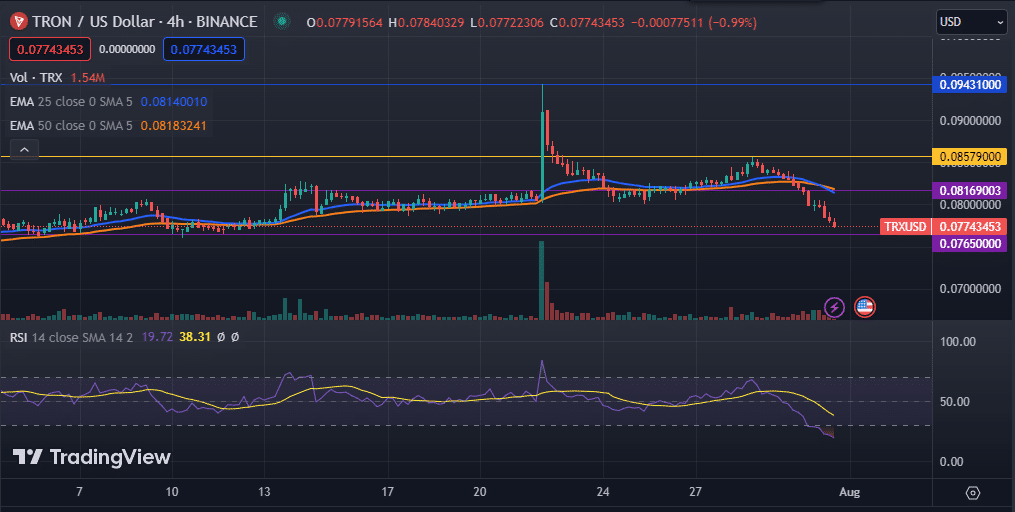Click the EMA 25 value 0.08140010

(173, 102)
